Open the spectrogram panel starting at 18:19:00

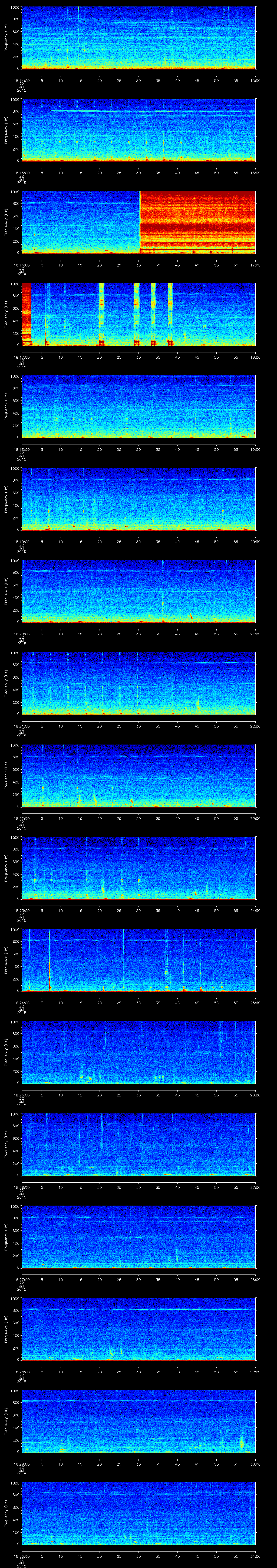tap(138, 499)
